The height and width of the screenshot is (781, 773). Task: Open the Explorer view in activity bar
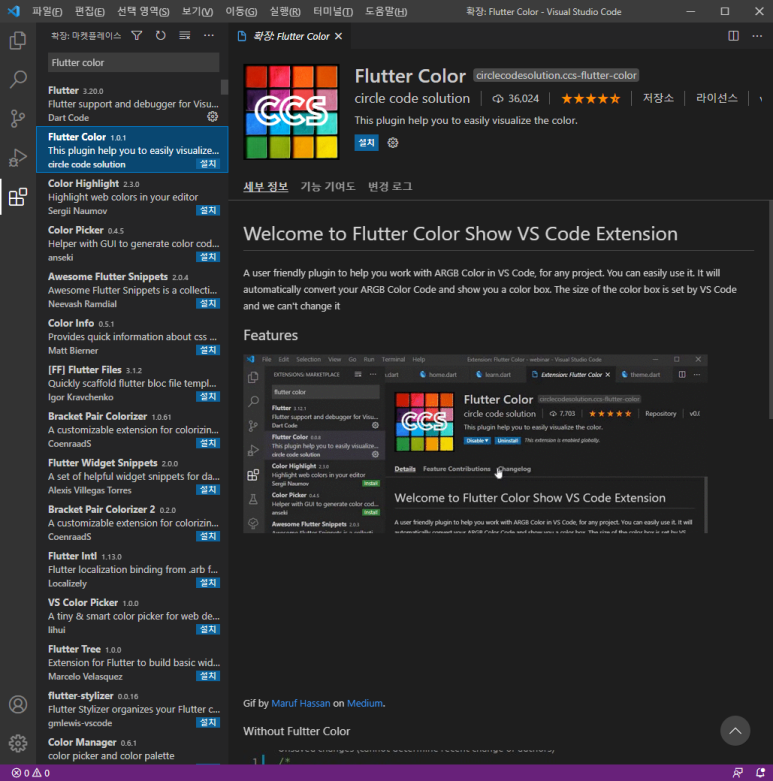18,40
